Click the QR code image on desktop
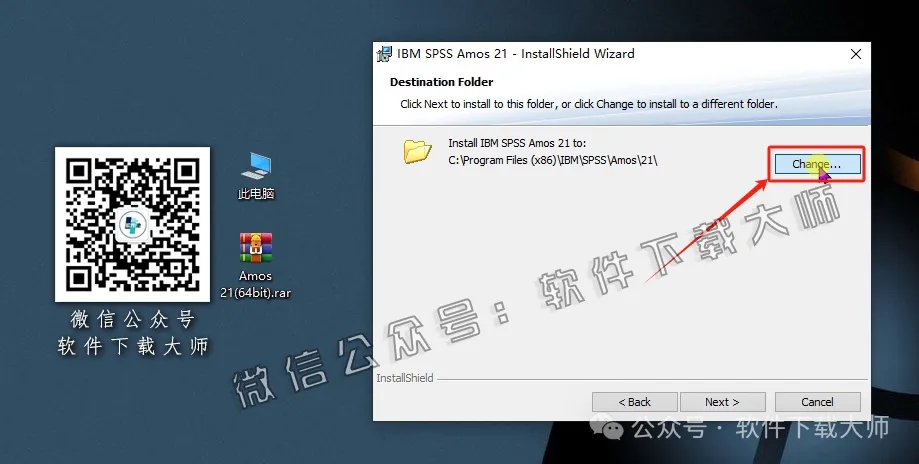 point(132,225)
